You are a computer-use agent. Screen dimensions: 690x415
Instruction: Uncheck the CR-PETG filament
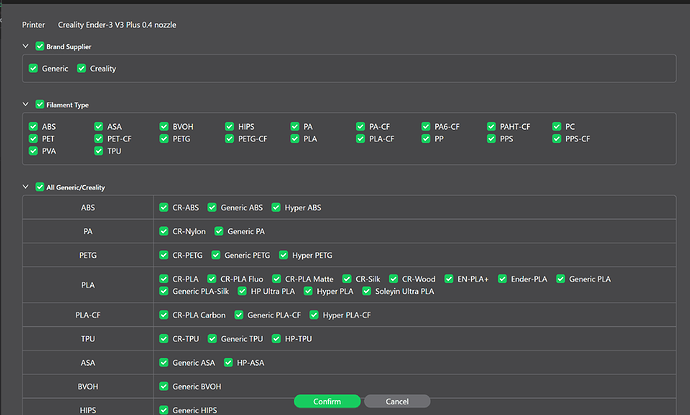point(164,255)
